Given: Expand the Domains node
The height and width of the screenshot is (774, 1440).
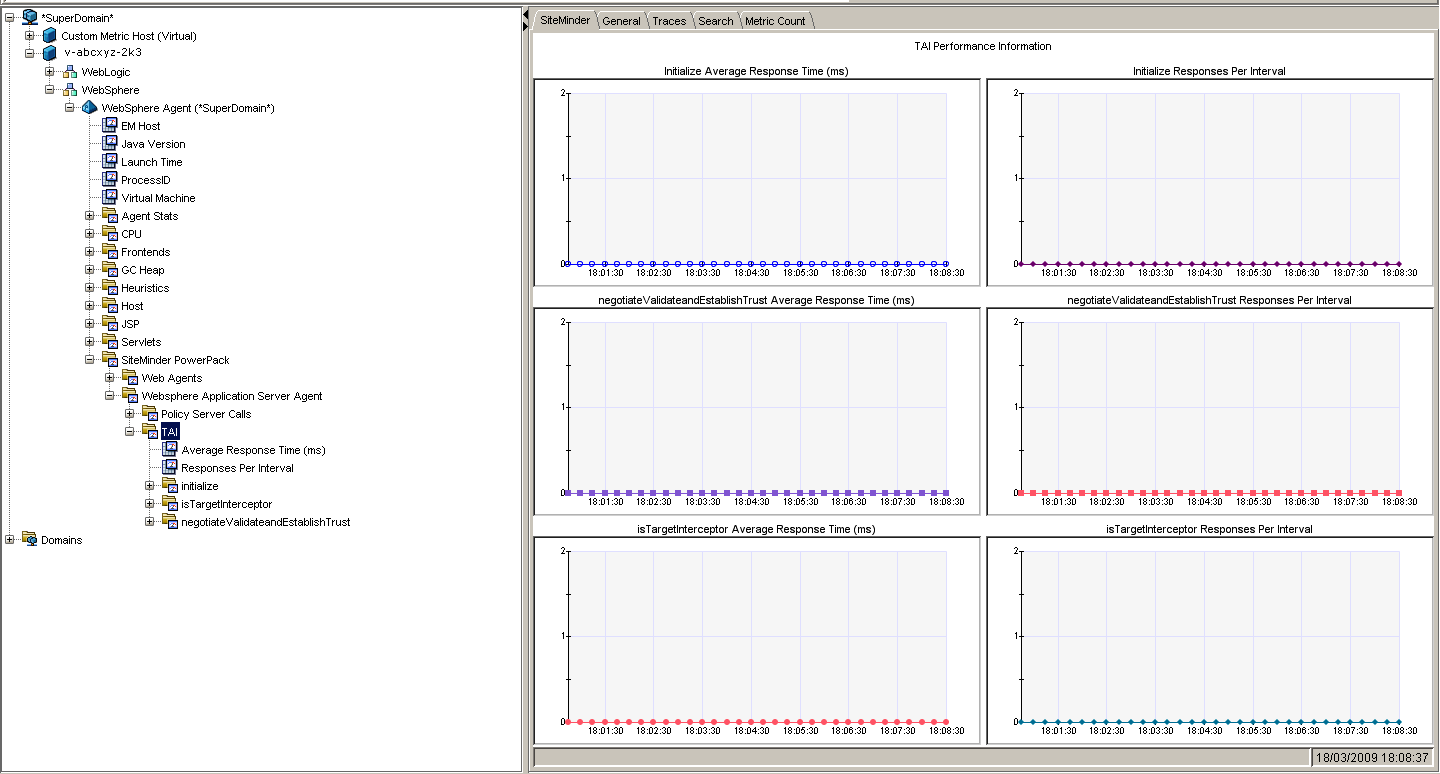Looking at the screenshot, I should click(x=10, y=539).
